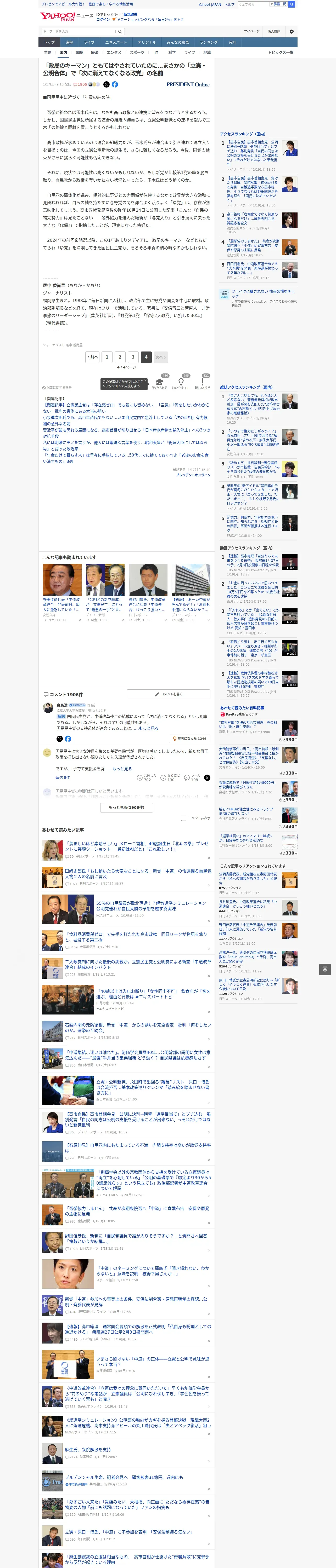
Task: Click the blue web search button
Action: coord(292,4)
